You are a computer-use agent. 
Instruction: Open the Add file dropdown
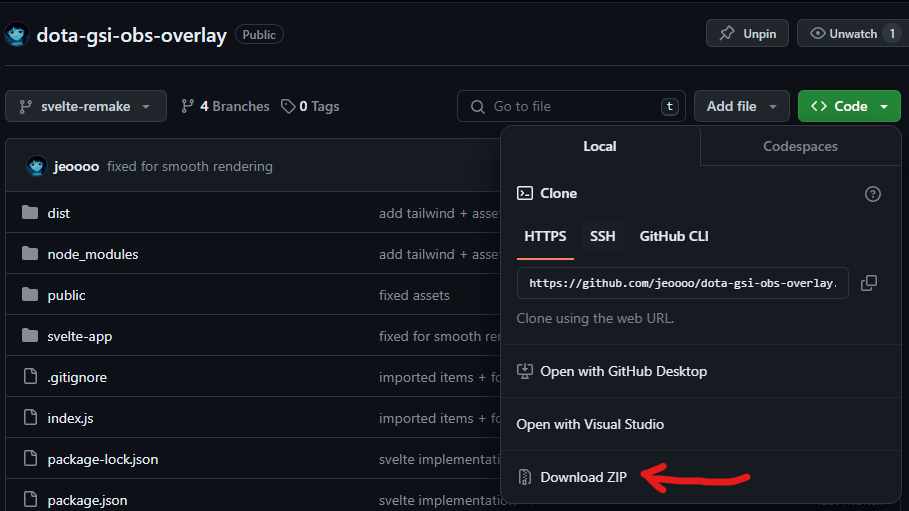pos(741,106)
